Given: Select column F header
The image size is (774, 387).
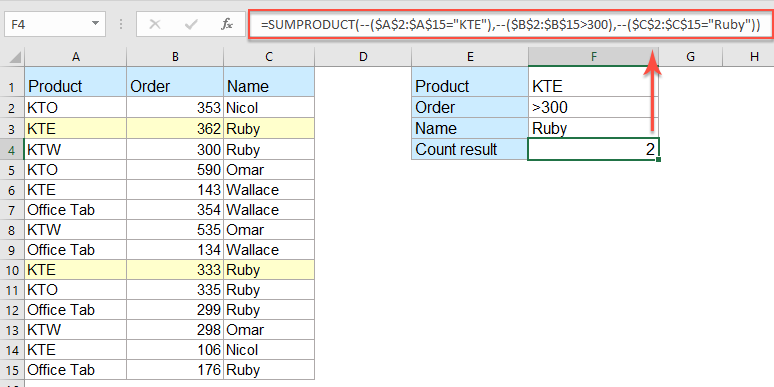Looking at the screenshot, I should pos(593,57).
